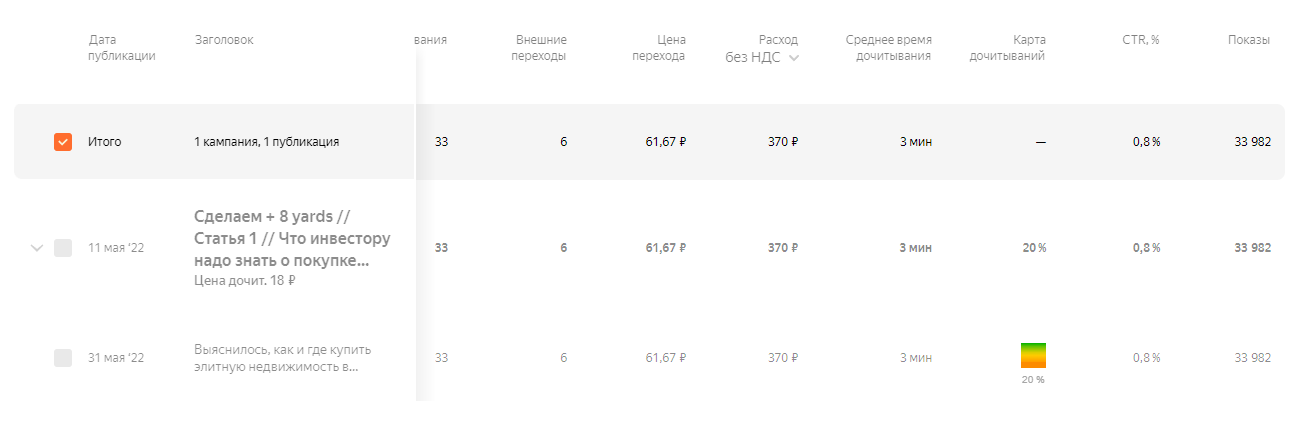
Task: Click Цена дочит. 18 ₽ subtitle text
Action: pyautogui.click(x=244, y=282)
